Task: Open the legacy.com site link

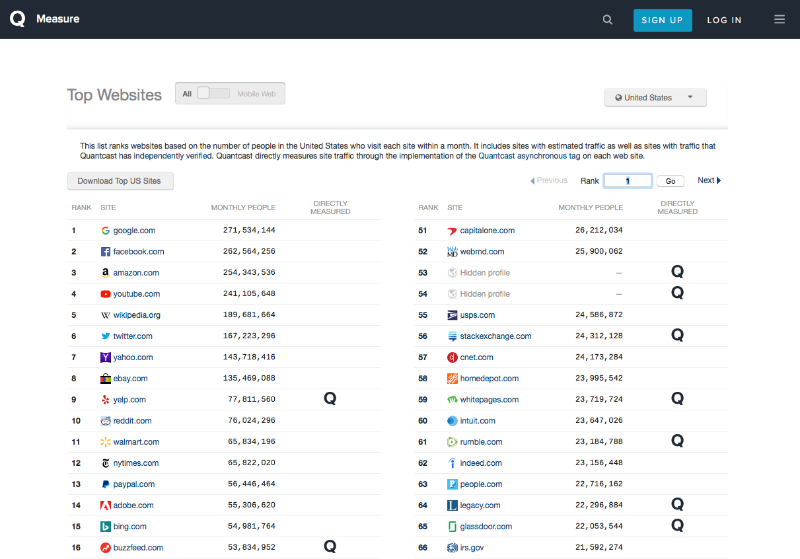Action: [480, 505]
